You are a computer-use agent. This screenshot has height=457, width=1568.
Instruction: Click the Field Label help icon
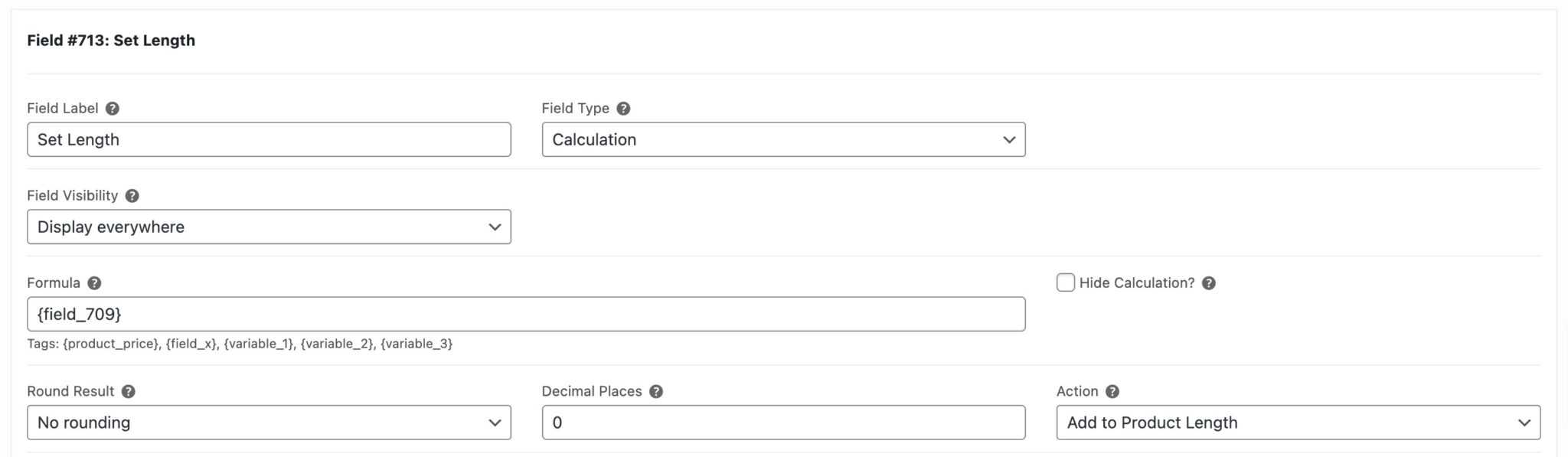coord(112,108)
